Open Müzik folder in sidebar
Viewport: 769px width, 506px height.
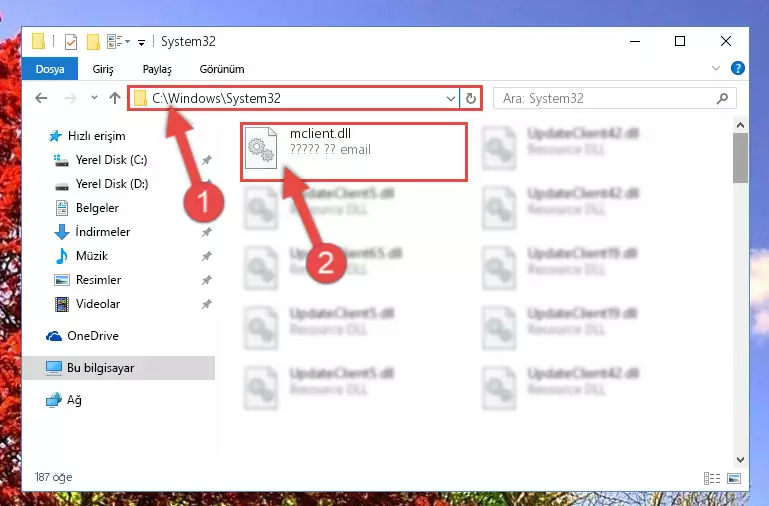pyautogui.click(x=92, y=256)
